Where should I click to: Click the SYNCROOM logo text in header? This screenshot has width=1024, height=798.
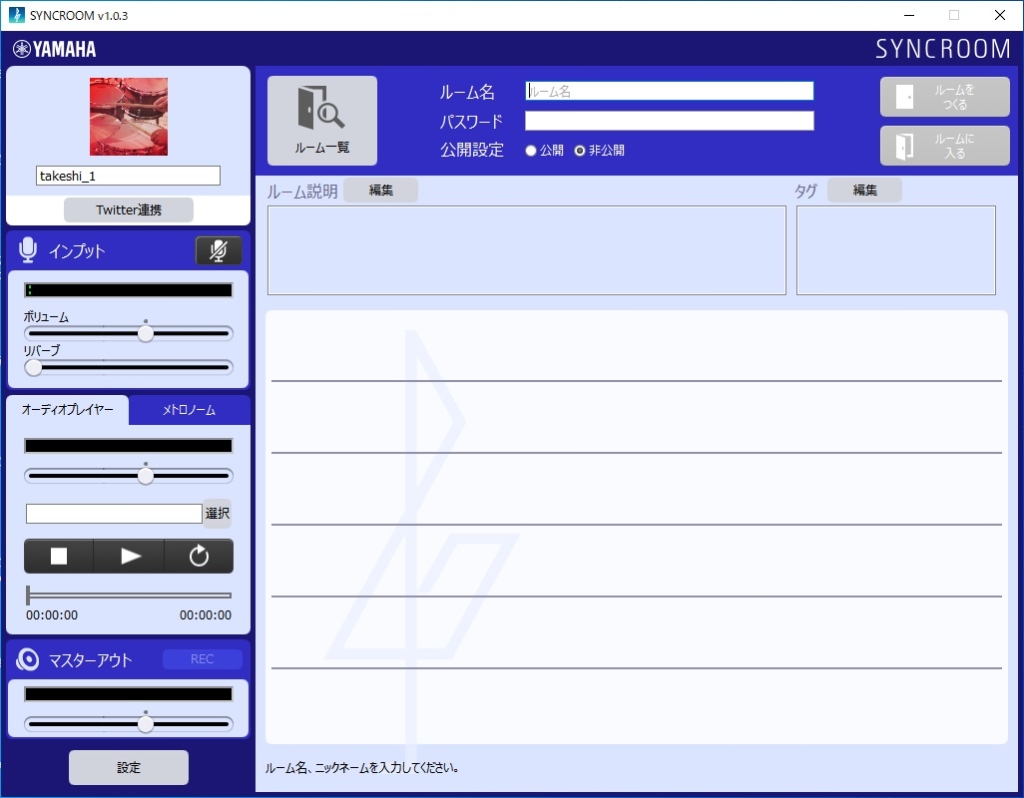[943, 49]
